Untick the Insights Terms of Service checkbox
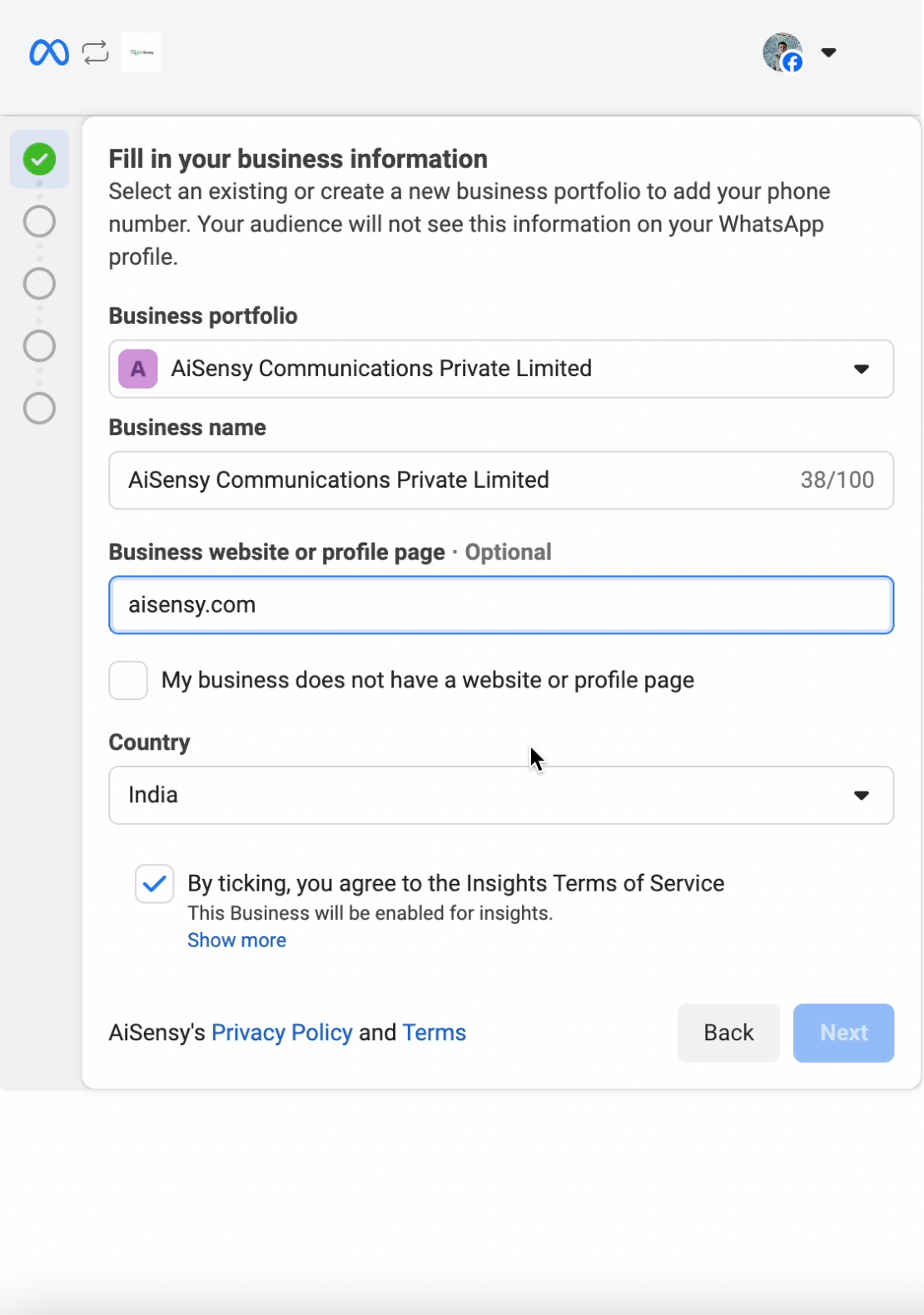The image size is (924, 1315). tap(155, 884)
